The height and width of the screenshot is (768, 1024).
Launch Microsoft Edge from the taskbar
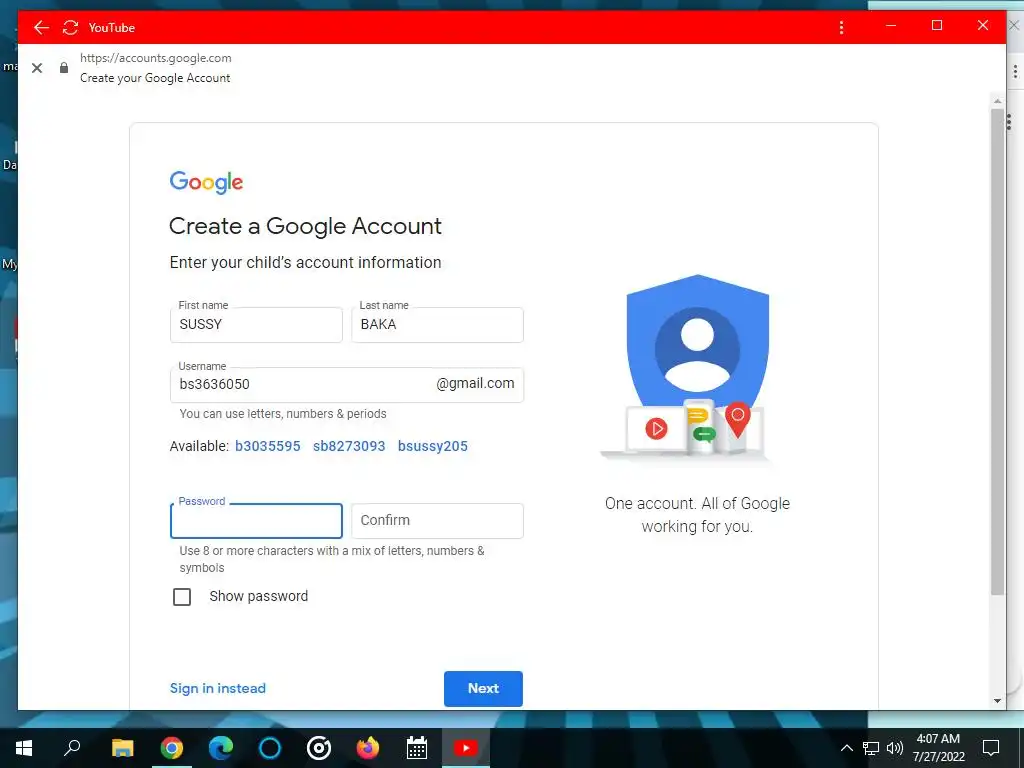point(221,748)
